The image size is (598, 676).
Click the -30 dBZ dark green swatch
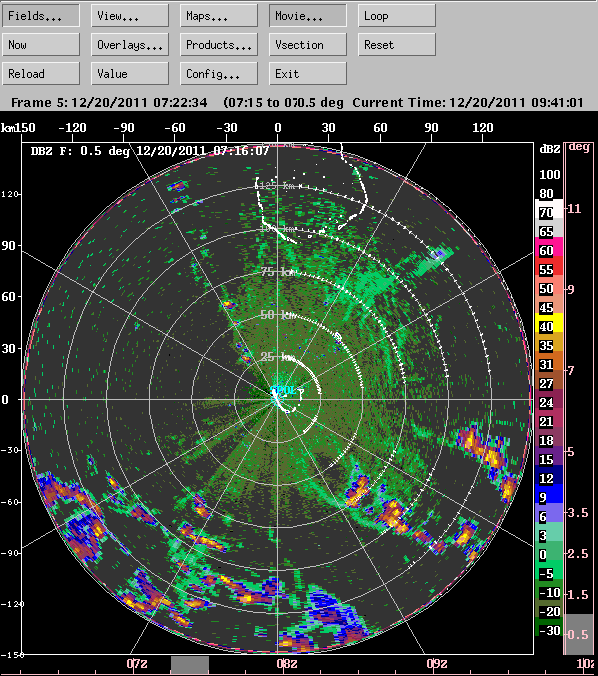[x=549, y=627]
